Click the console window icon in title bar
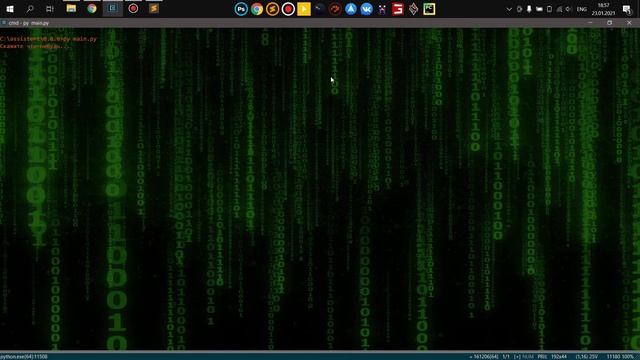 (x=4, y=23)
